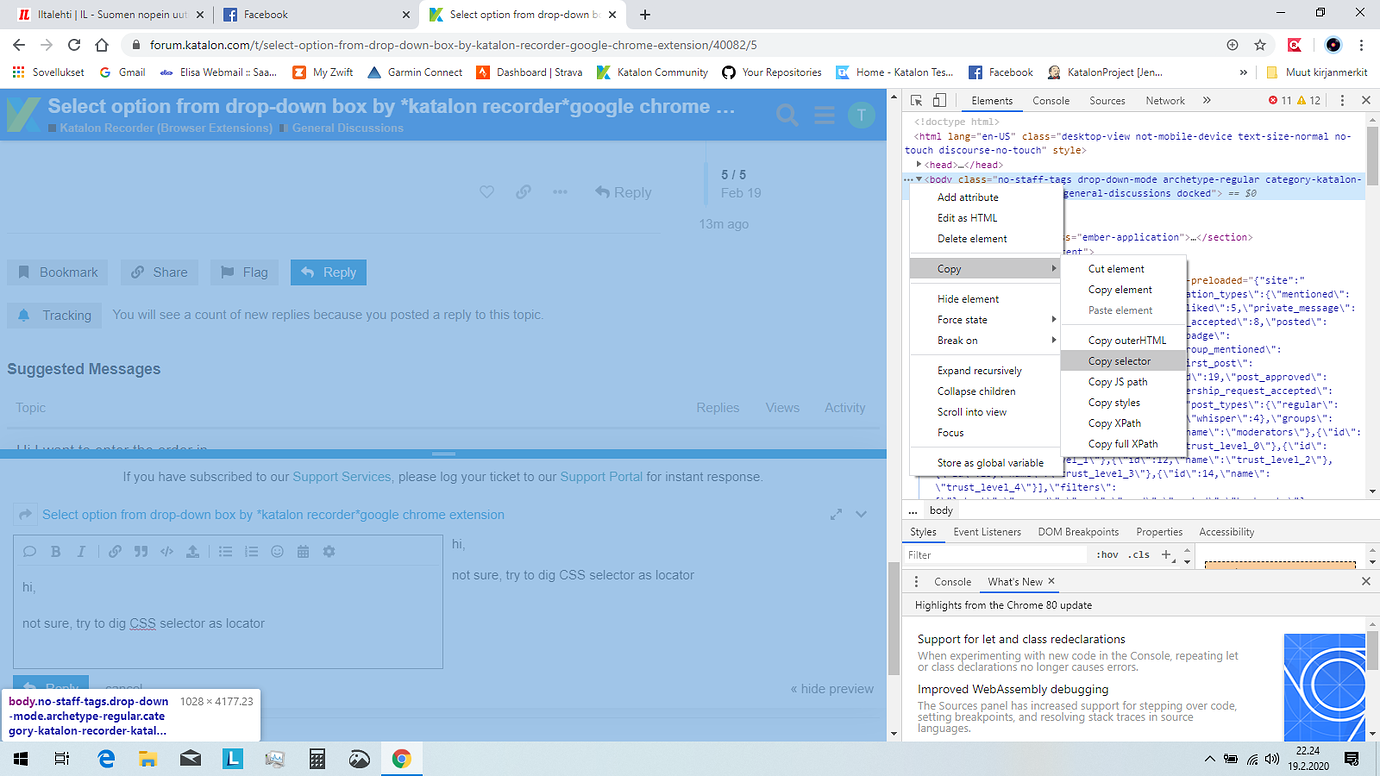The image size is (1380, 776).
Task: Switch to the Network tab in DevTools
Action: click(1164, 100)
